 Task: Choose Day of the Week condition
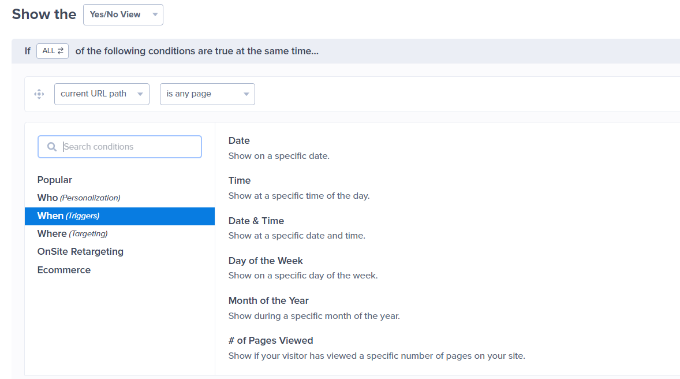tap(265, 261)
